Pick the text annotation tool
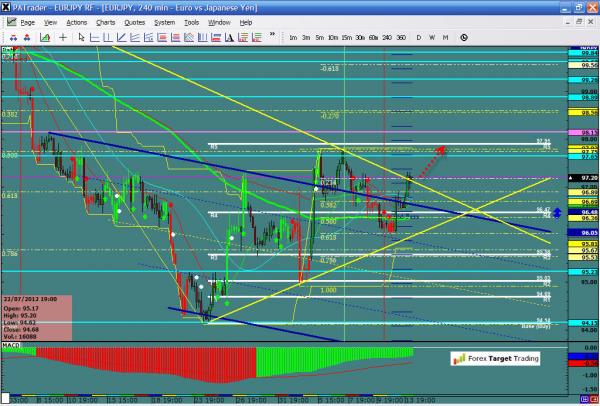This screenshot has height=406, width=600. (229, 37)
